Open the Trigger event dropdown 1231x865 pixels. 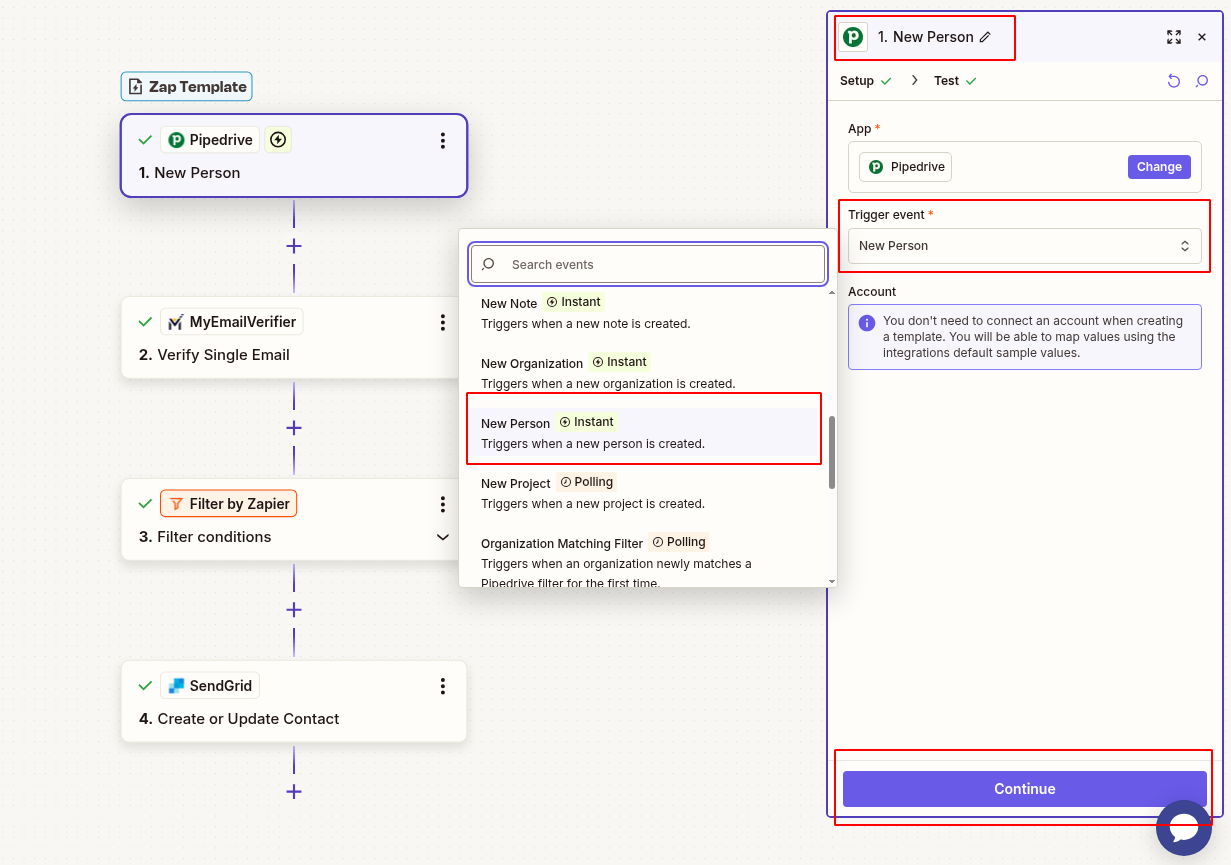coord(1024,245)
